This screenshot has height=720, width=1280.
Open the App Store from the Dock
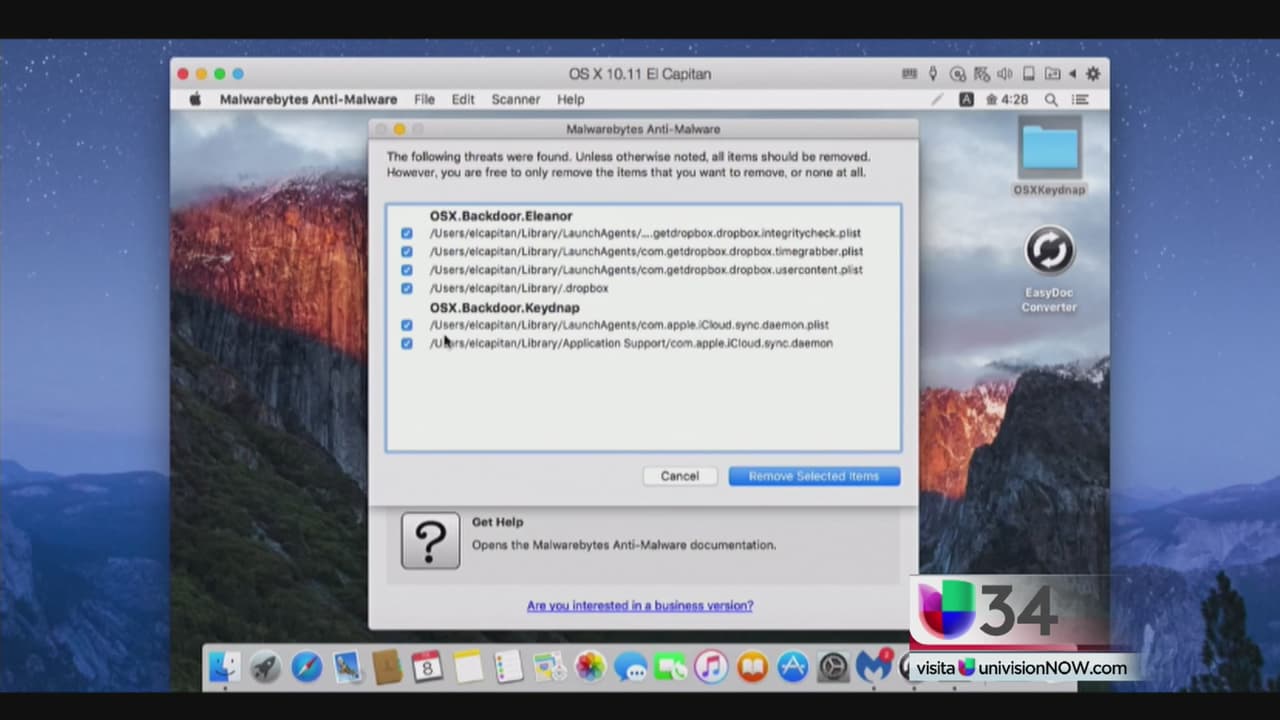(x=792, y=667)
